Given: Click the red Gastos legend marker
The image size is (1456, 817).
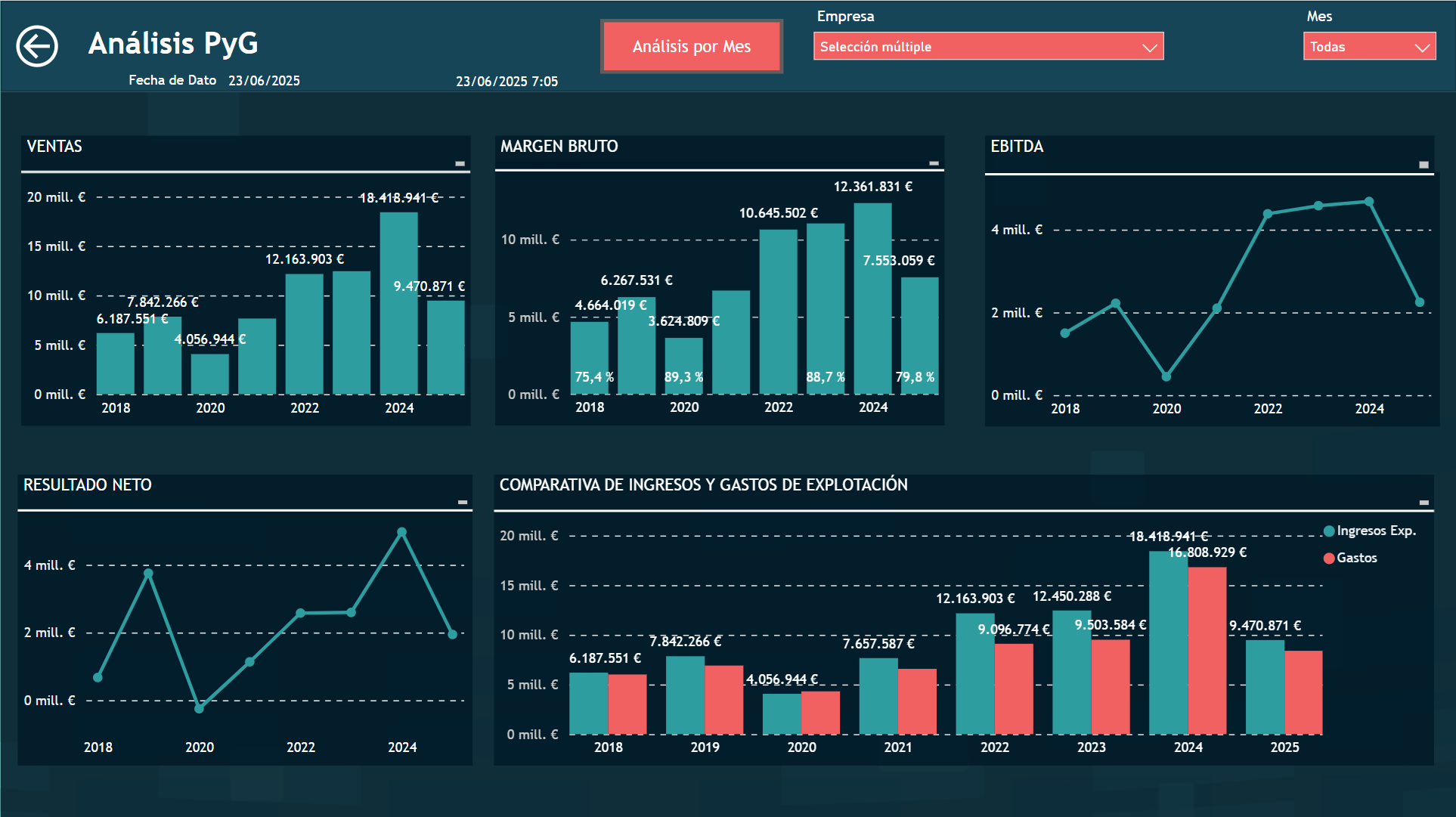Looking at the screenshot, I should click(1328, 558).
